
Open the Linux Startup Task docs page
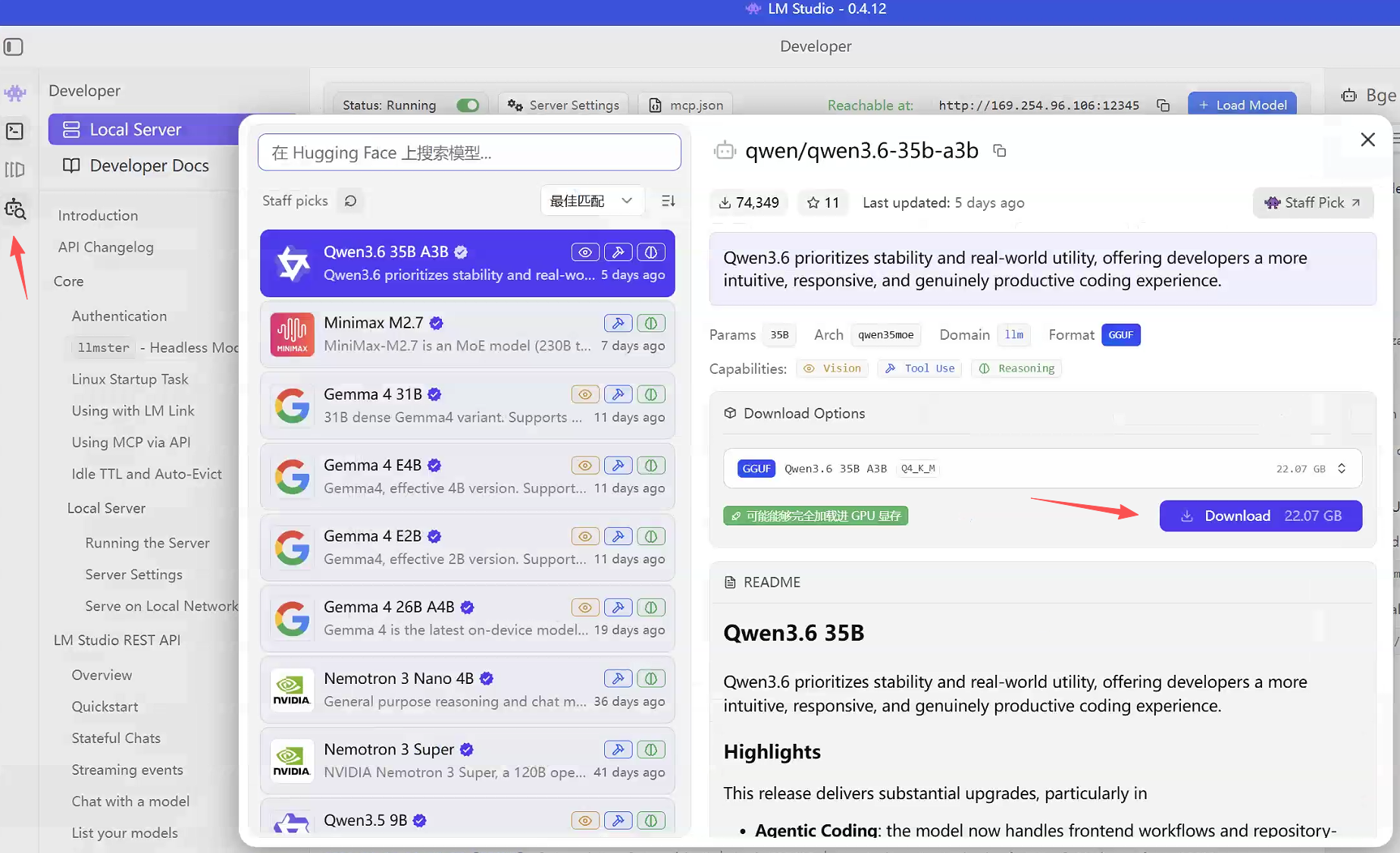(130, 379)
